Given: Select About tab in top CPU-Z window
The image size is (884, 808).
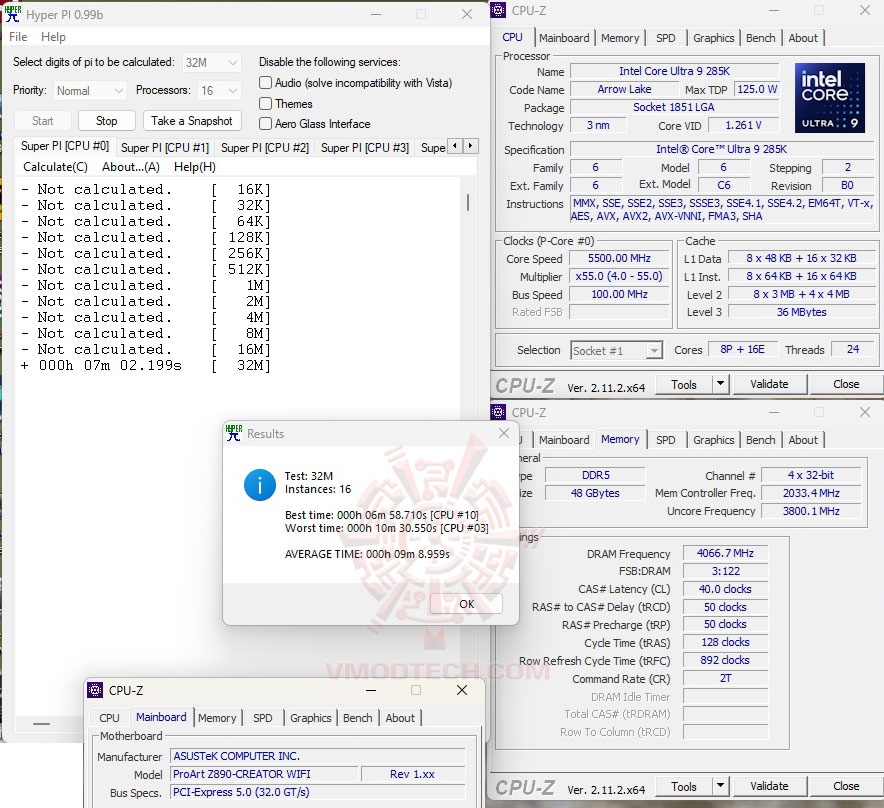Looking at the screenshot, I should (x=803, y=38).
